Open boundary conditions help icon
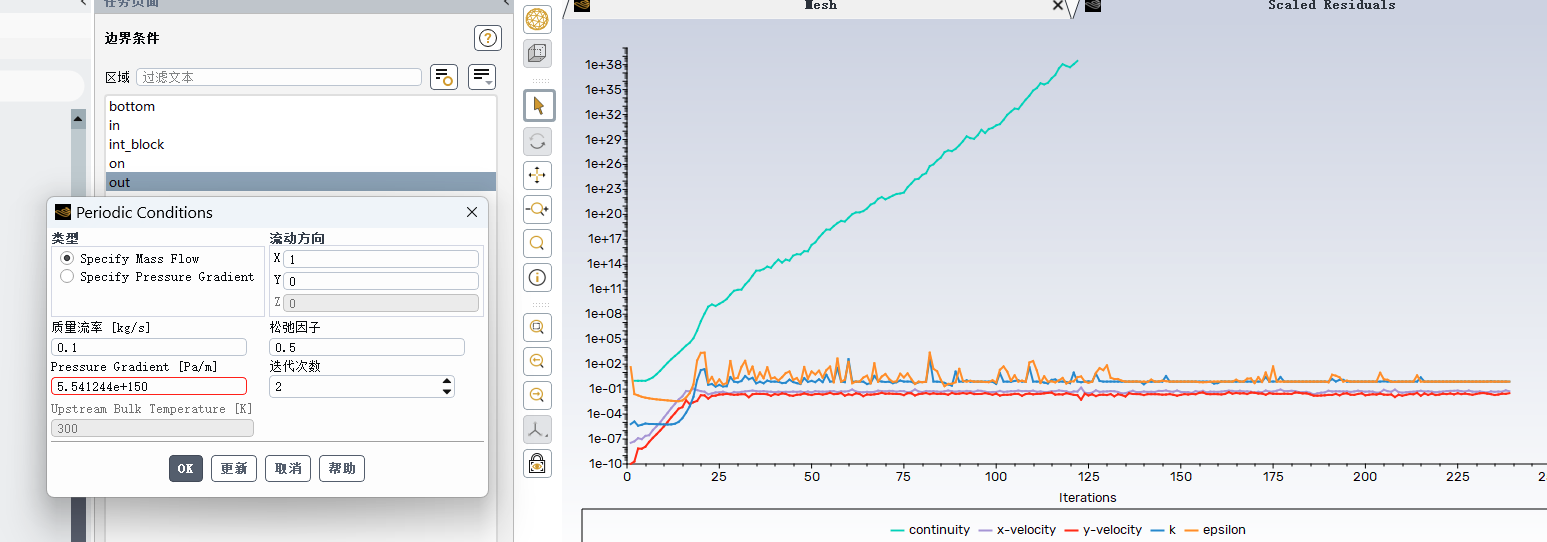 (x=487, y=38)
